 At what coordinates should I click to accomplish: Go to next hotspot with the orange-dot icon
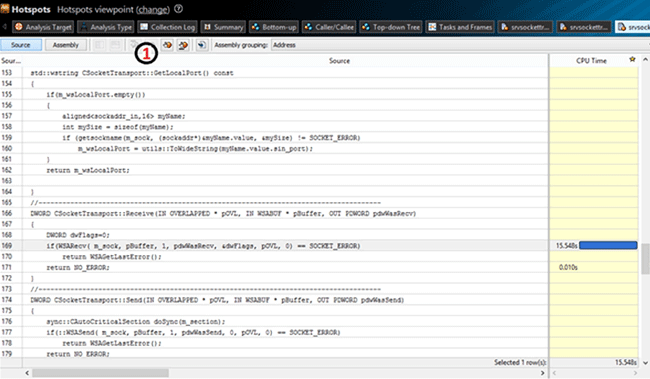click(x=167, y=45)
